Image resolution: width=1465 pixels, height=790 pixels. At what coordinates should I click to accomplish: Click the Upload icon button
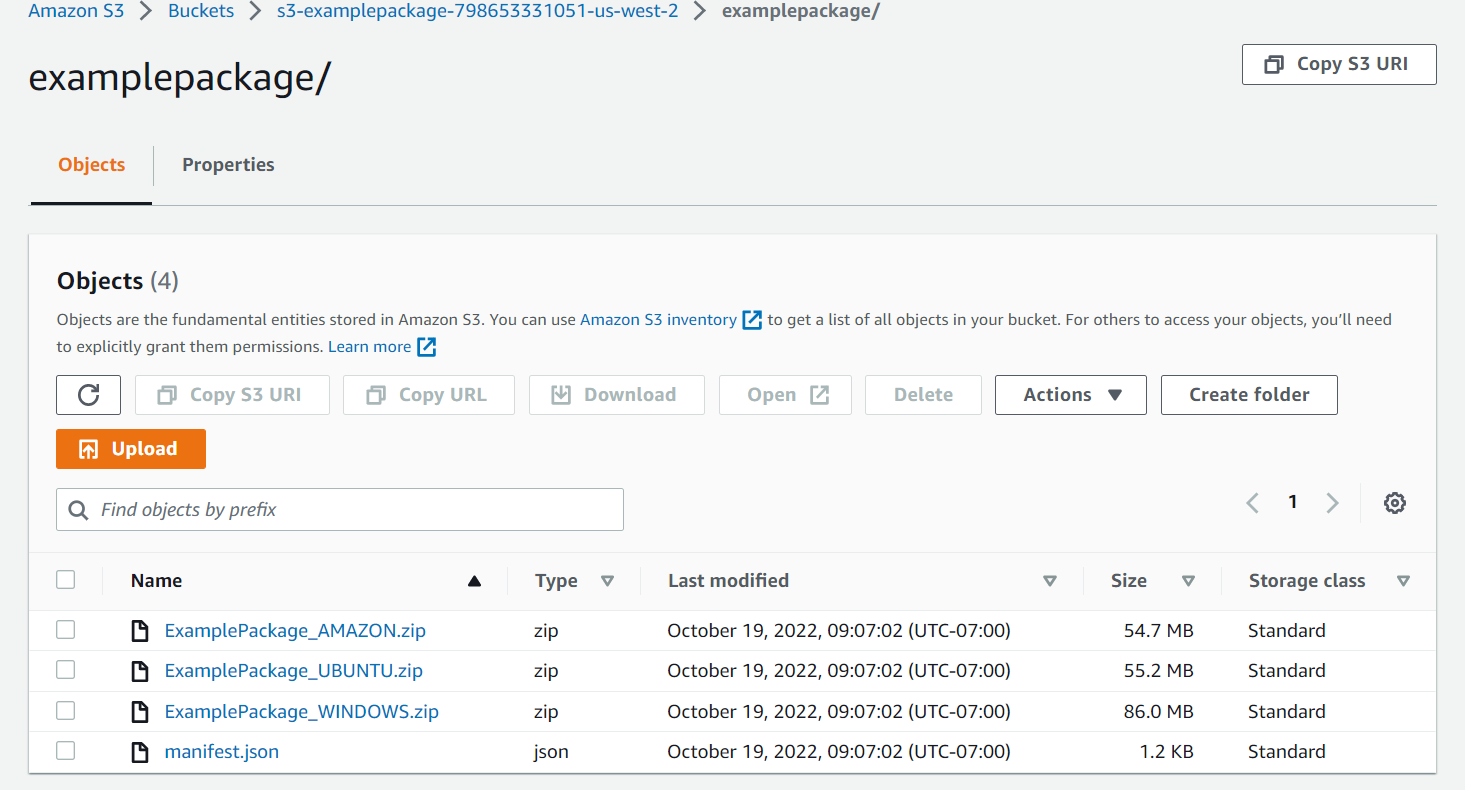click(x=90, y=448)
